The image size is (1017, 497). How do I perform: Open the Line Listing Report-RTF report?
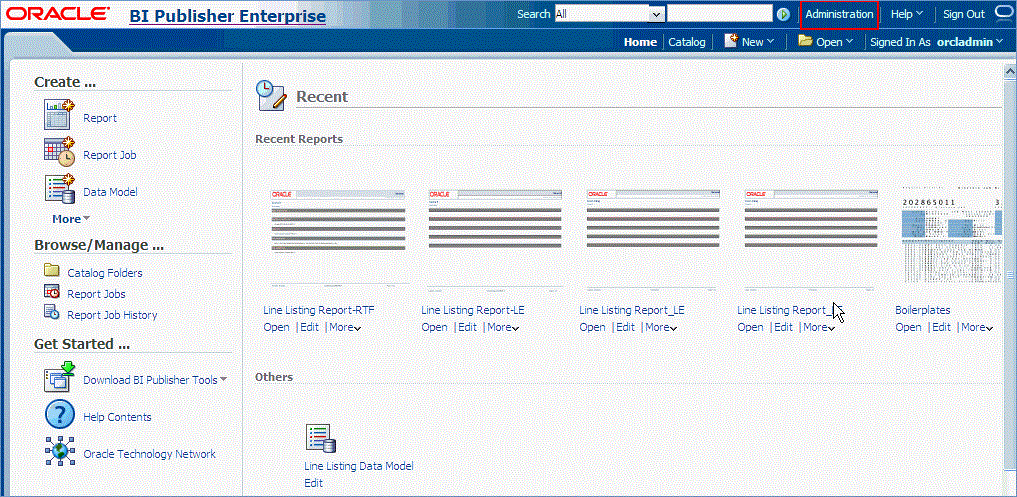[276, 328]
